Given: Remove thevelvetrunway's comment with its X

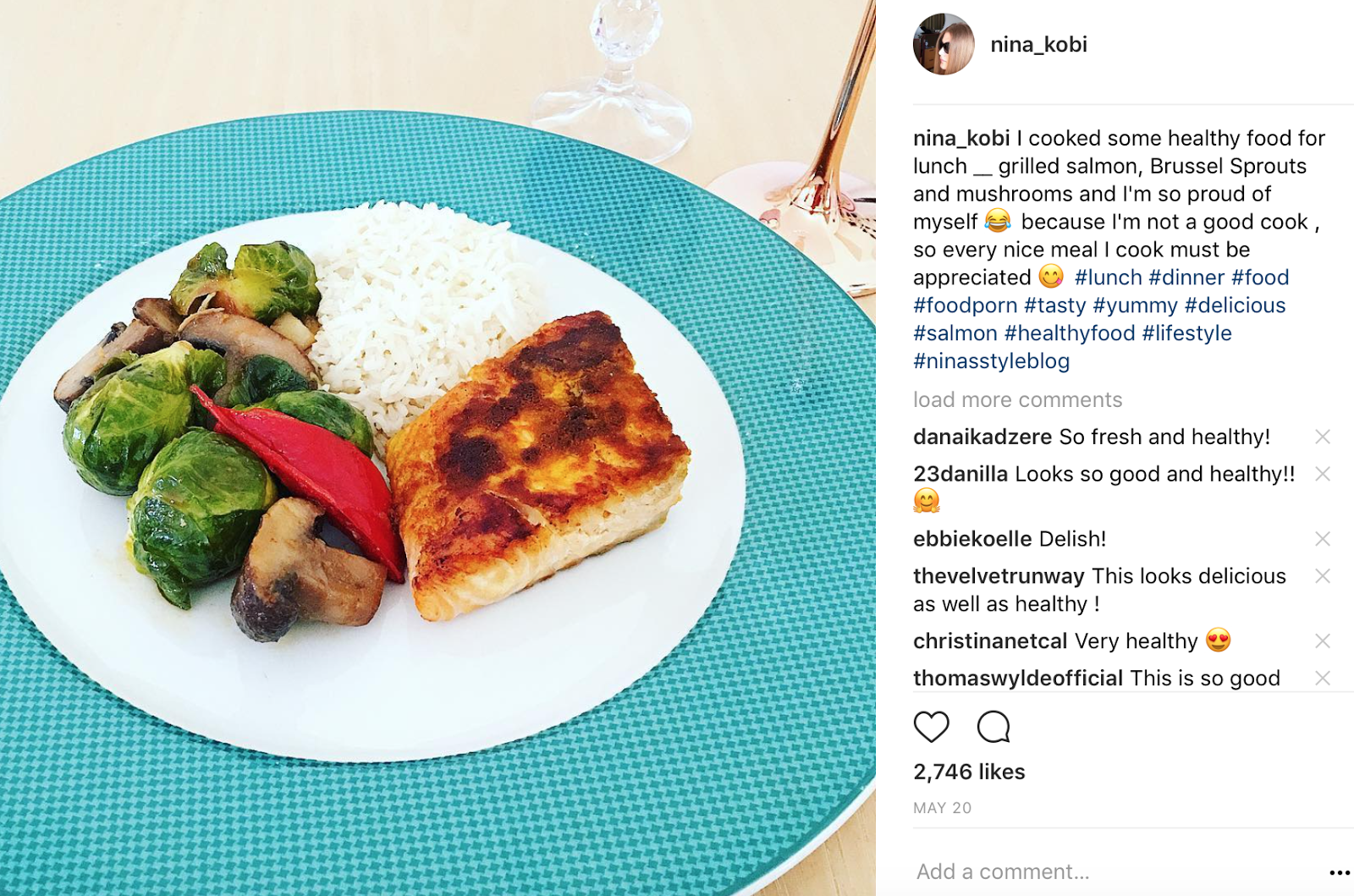Looking at the screenshot, I should click(1323, 576).
